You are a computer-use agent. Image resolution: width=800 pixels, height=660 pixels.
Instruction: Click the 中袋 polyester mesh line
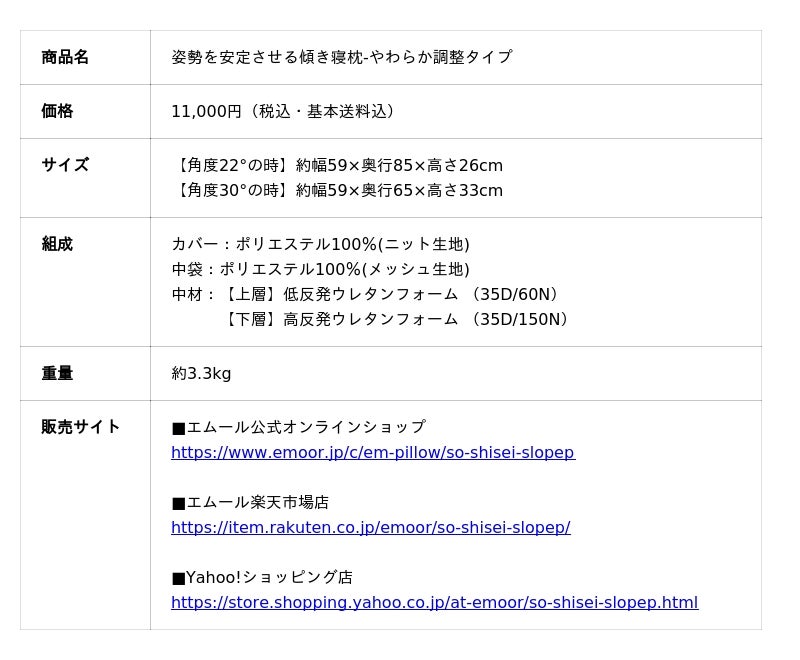tap(320, 270)
